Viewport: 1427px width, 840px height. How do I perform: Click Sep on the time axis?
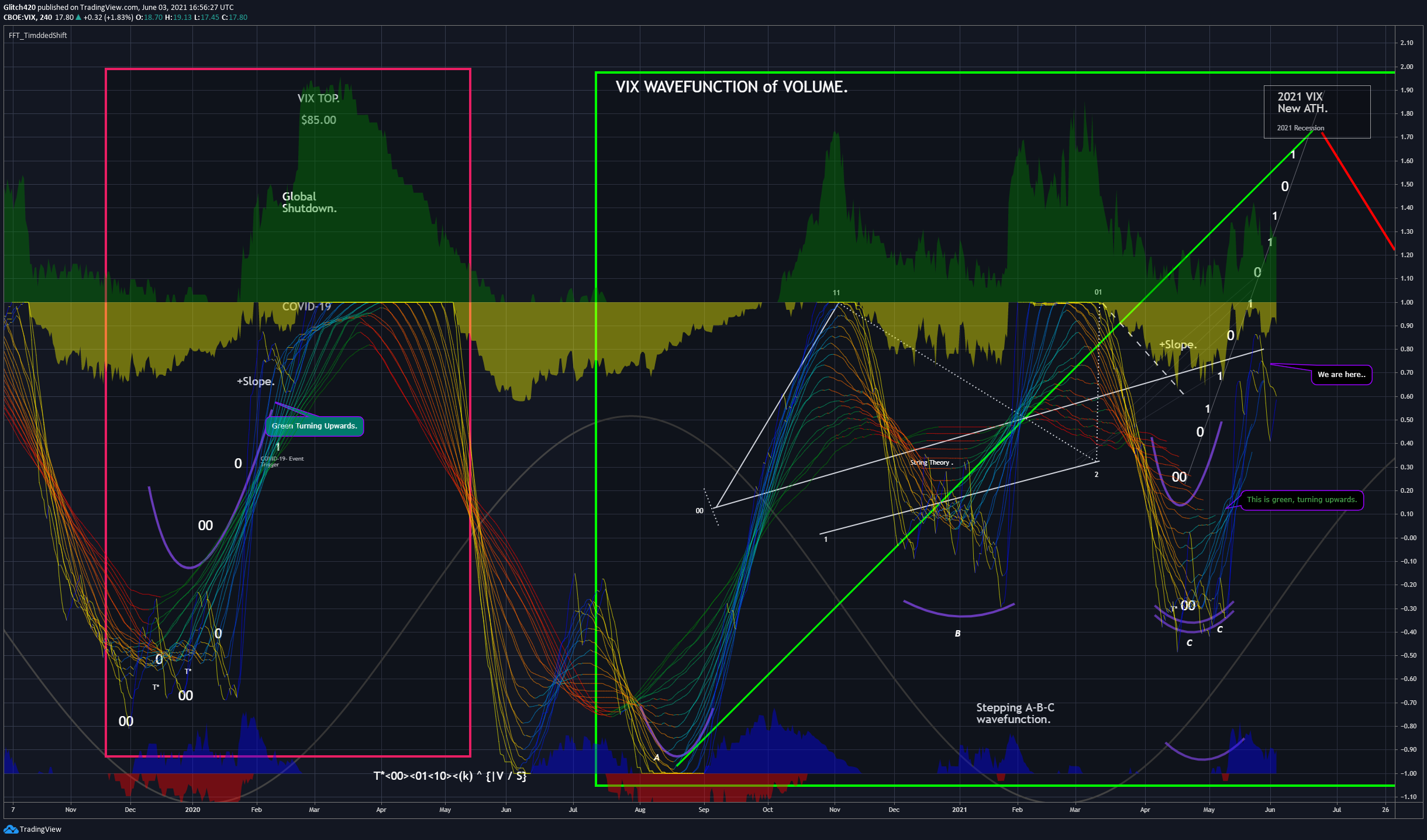point(704,810)
